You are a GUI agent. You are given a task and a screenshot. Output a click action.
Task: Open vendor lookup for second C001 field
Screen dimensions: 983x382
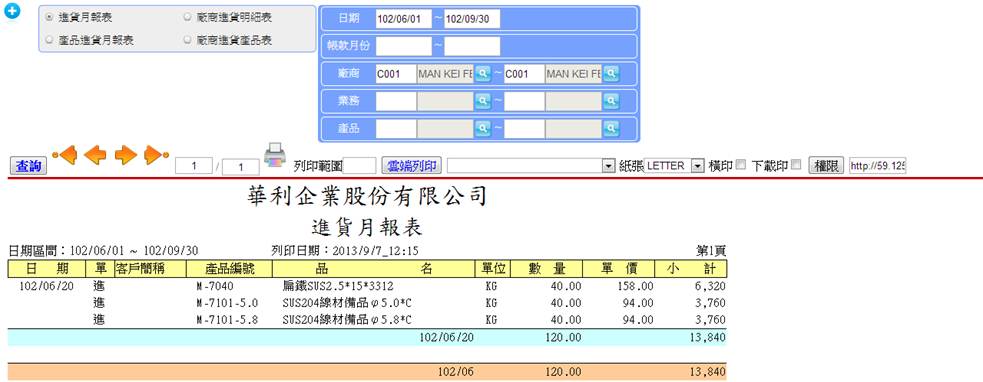point(611,74)
